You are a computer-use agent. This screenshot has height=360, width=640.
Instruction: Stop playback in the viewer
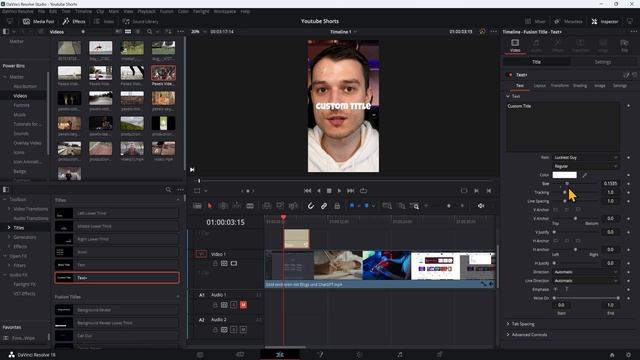point(329,191)
